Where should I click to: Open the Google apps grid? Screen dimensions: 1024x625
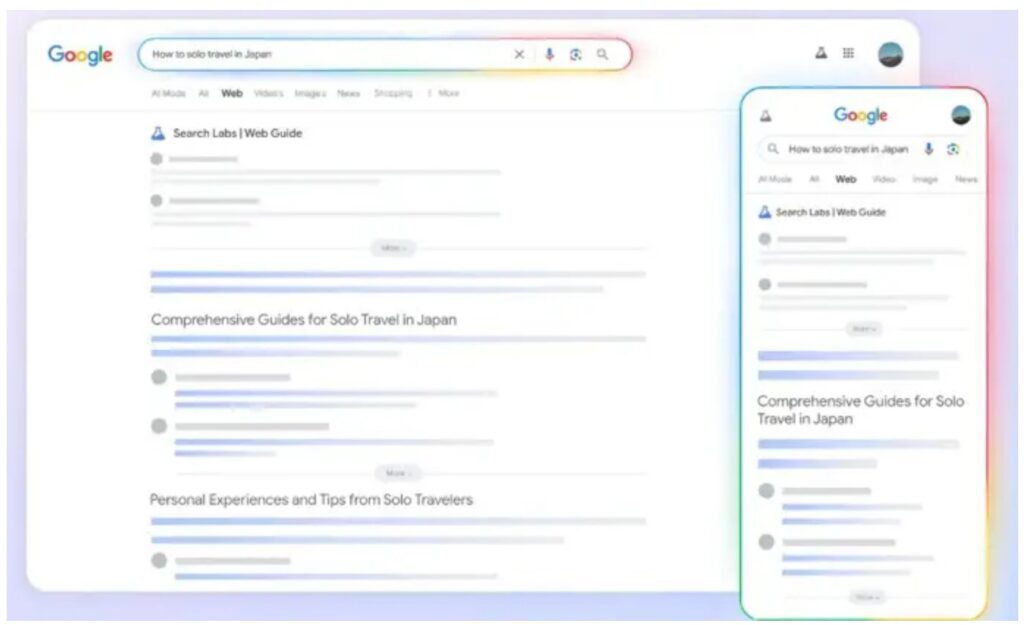pyautogui.click(x=848, y=54)
